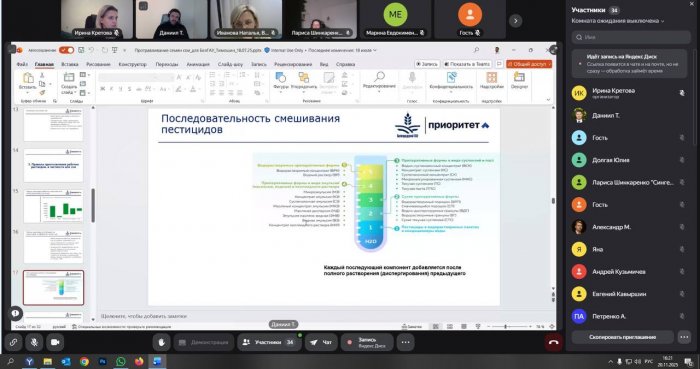
Task: Open Chrome from the Windows taskbar
Action: click(84, 361)
